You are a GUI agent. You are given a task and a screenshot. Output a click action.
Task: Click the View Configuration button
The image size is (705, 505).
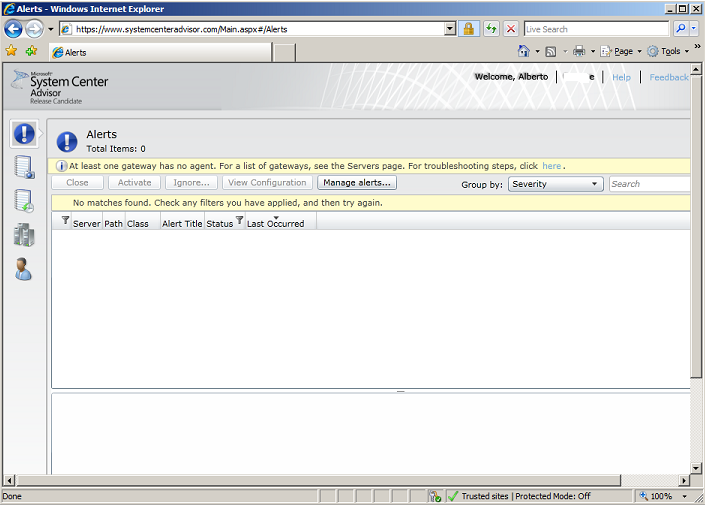point(267,183)
